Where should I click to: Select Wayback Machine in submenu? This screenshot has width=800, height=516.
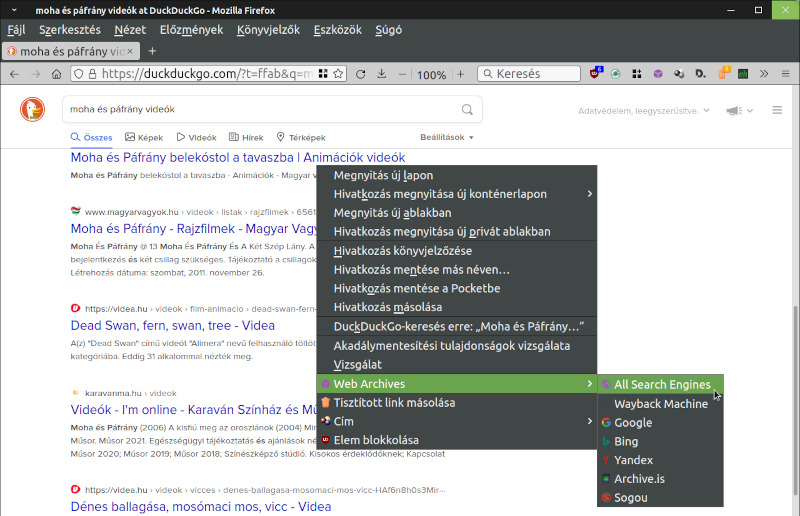660,404
